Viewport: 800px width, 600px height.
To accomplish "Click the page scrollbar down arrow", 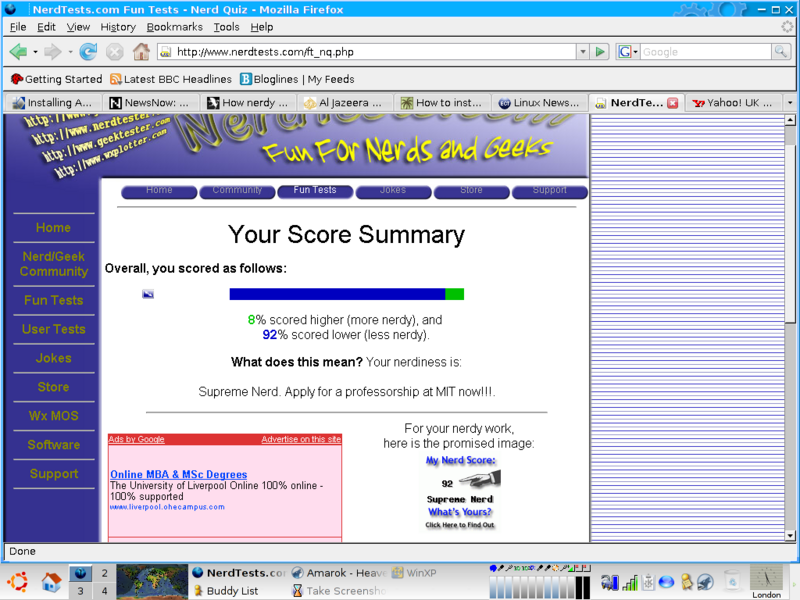I will [x=790, y=536].
